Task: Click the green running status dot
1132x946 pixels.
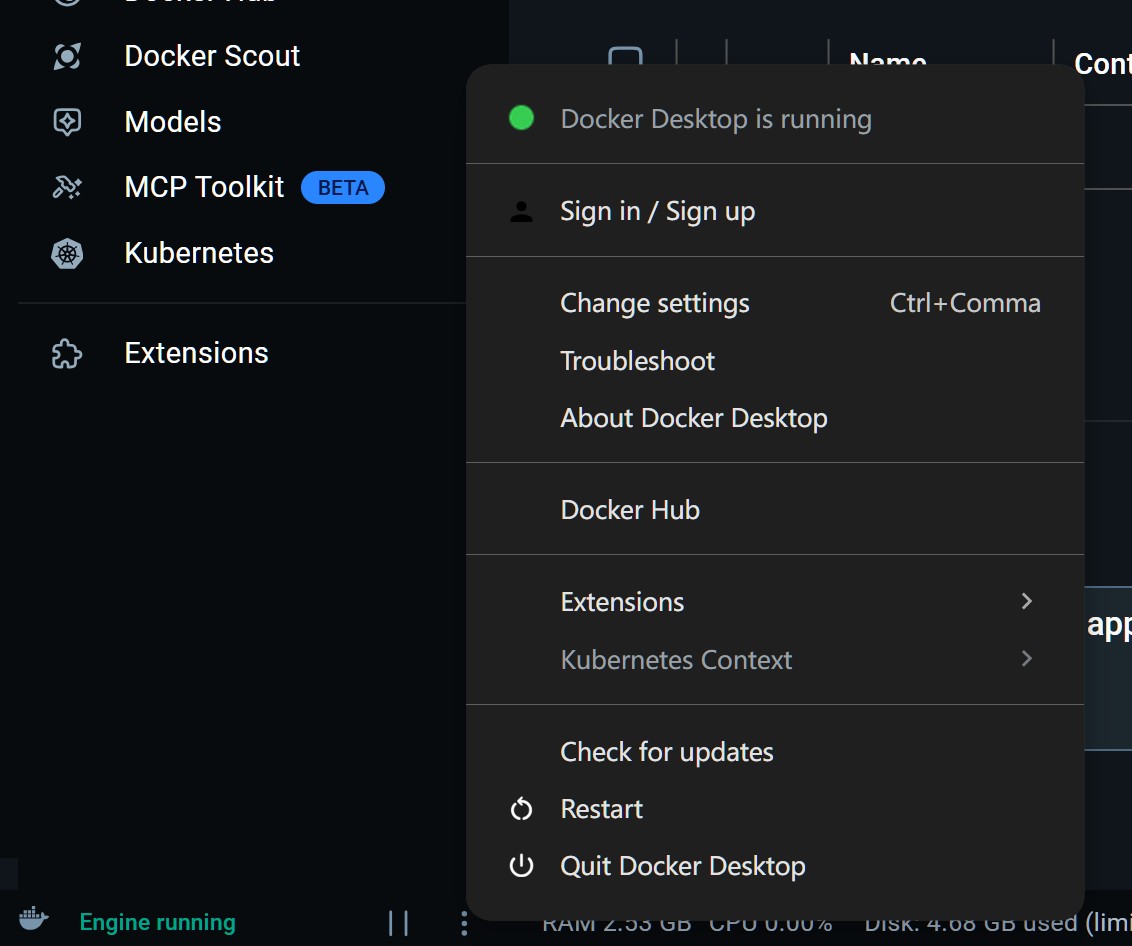Action: click(521, 118)
